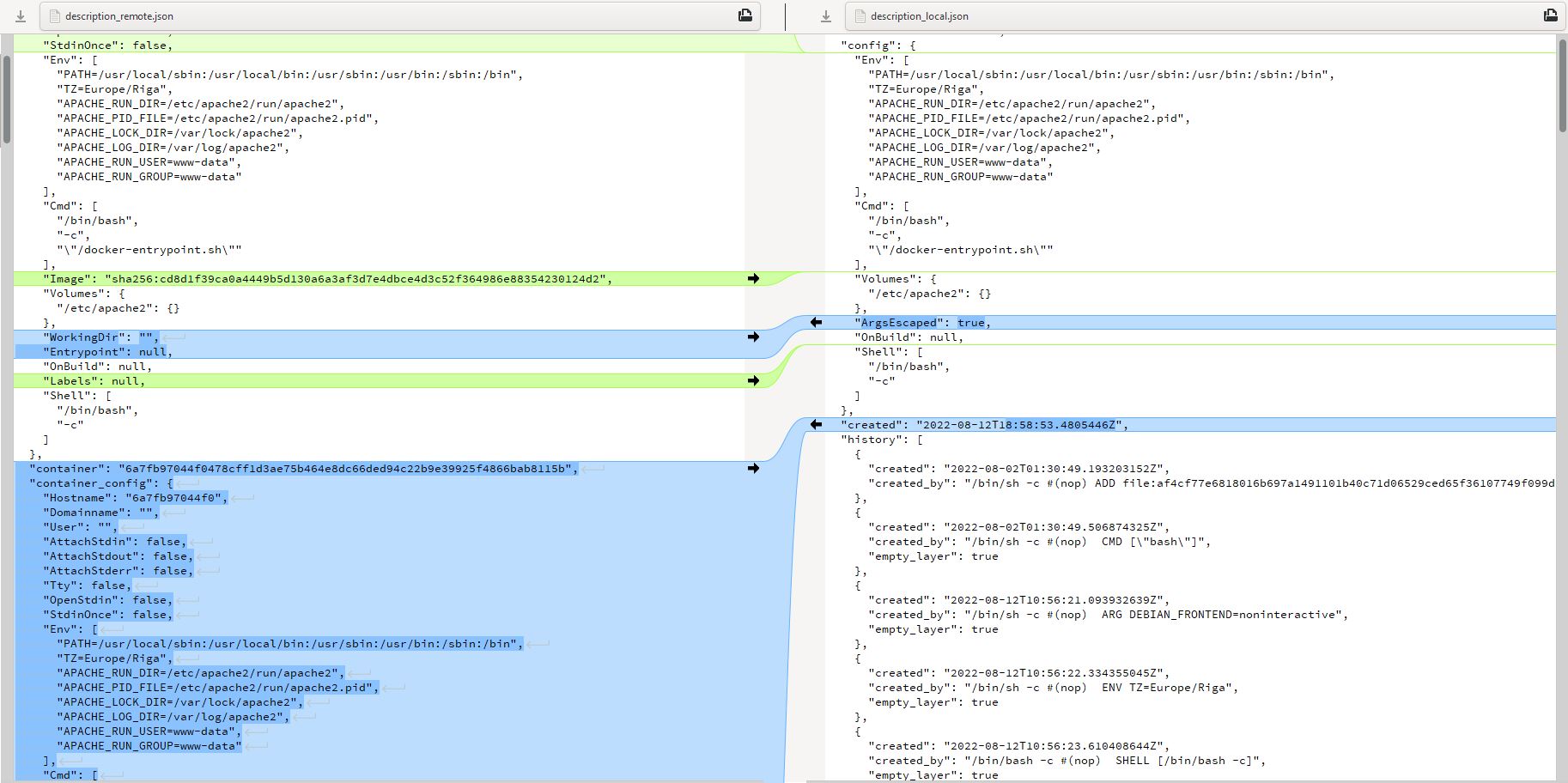Open the description_remote.json file chooser
This screenshot has width=1568, height=783.
[400, 16]
